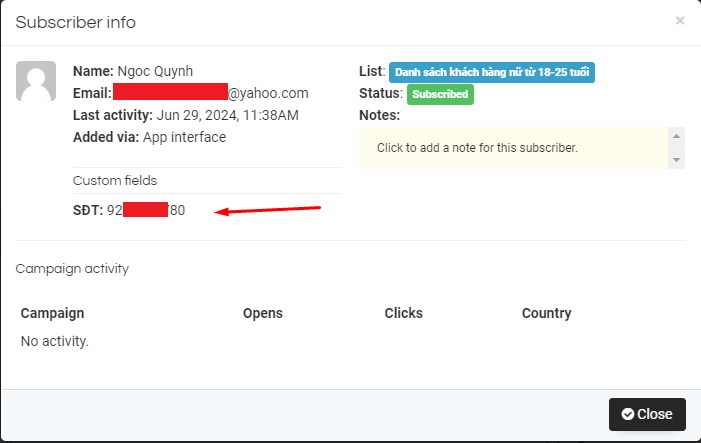This screenshot has width=701, height=443.
Task: Select the Country column header
Action: point(546,313)
